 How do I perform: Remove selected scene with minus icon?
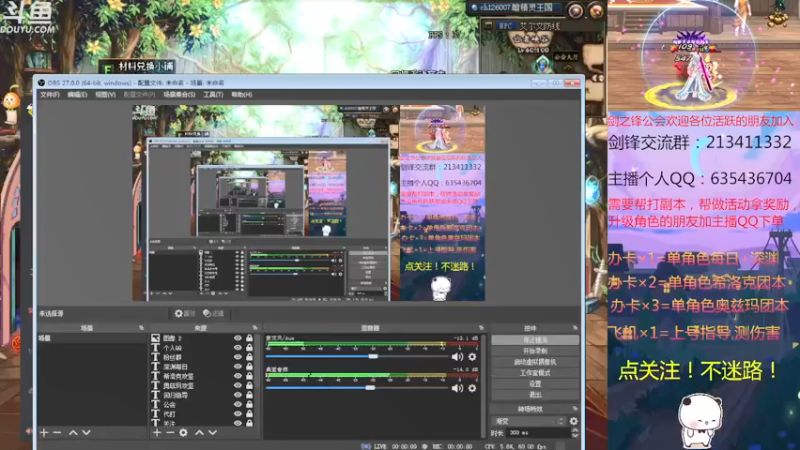57,433
